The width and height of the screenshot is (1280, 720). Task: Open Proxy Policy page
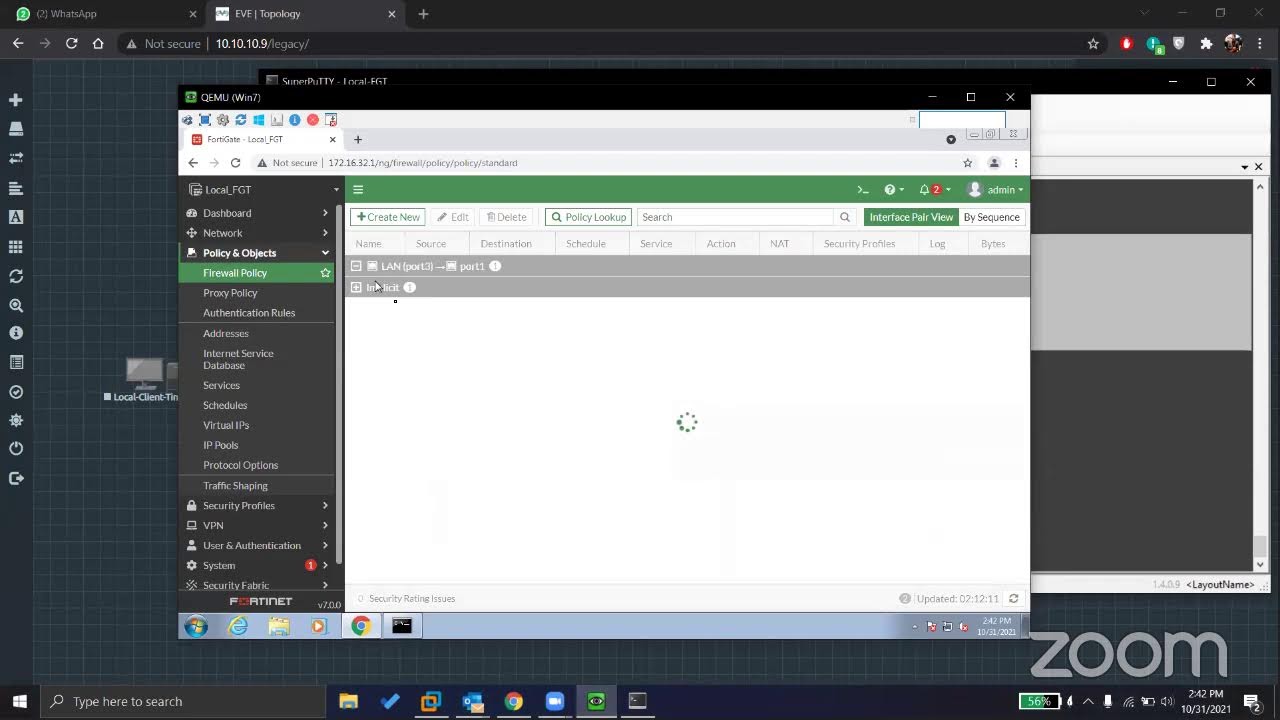click(230, 293)
